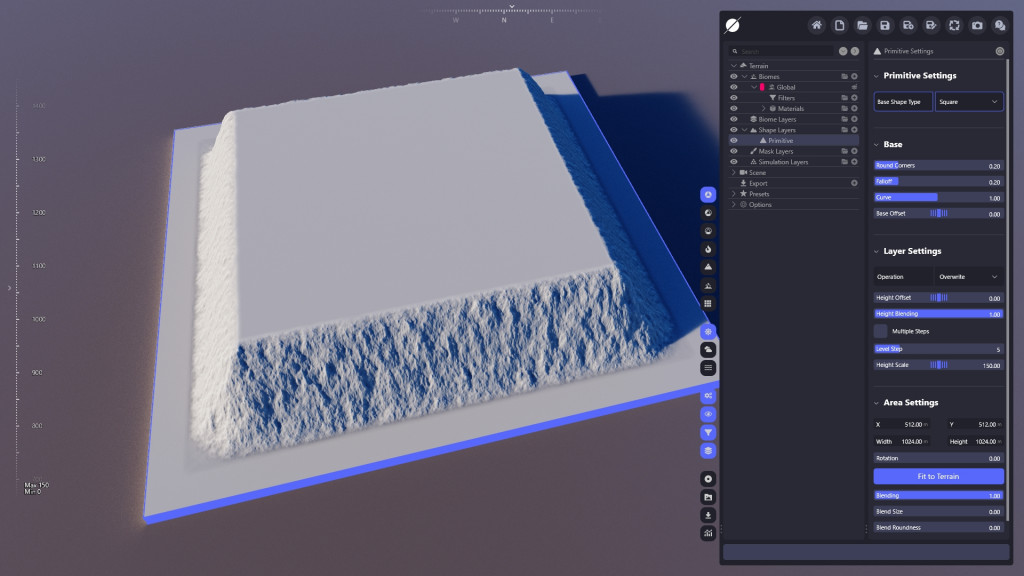Select Biome Layers in the tree
Viewport: 1024px width, 576px height.
[776, 120]
